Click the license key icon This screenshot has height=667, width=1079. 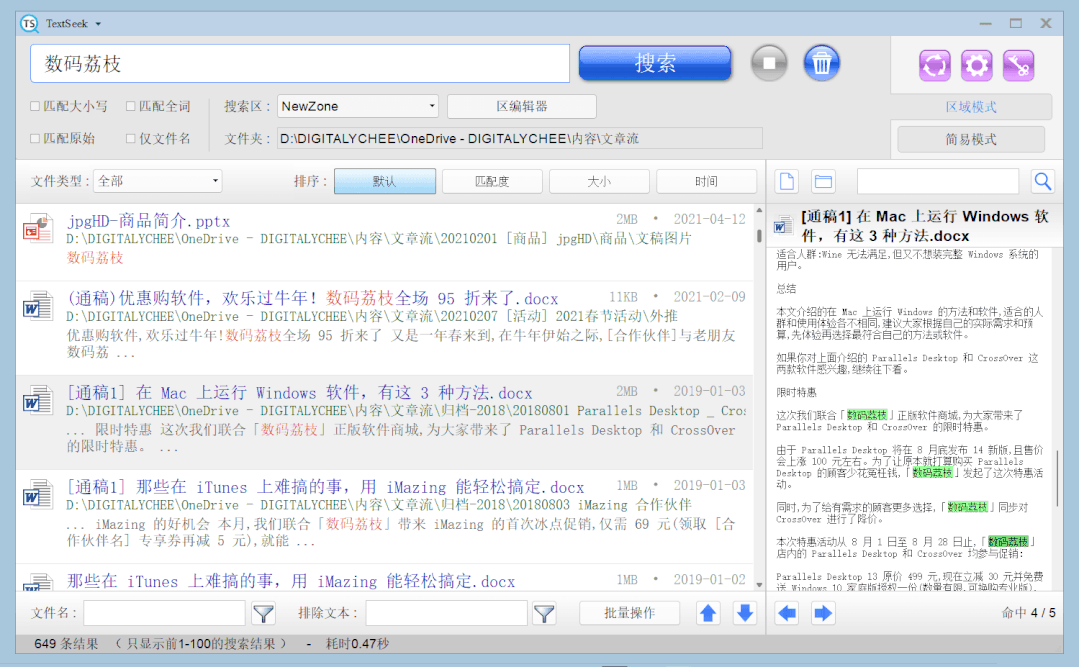coord(1018,64)
